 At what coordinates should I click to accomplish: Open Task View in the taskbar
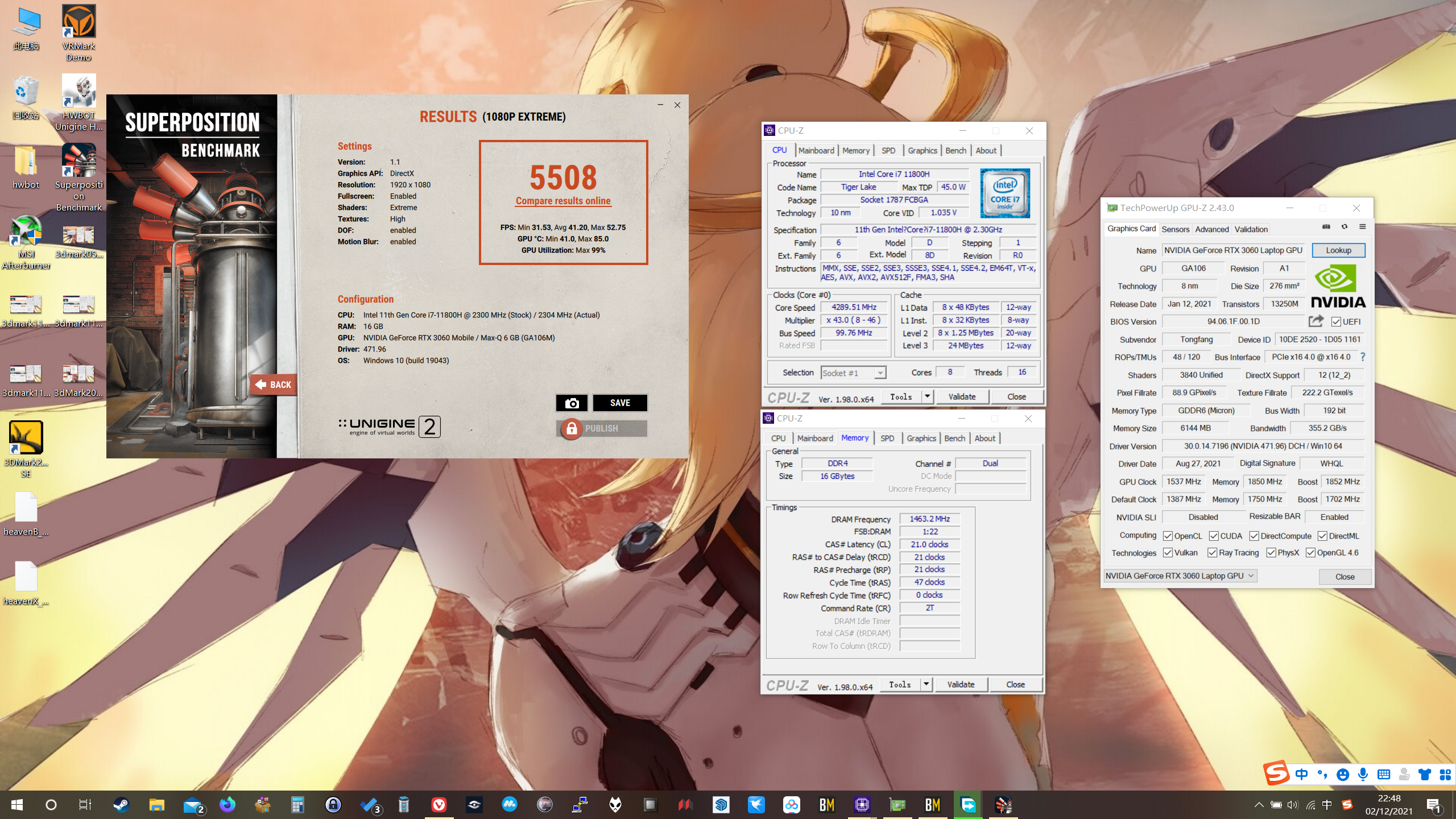85,805
